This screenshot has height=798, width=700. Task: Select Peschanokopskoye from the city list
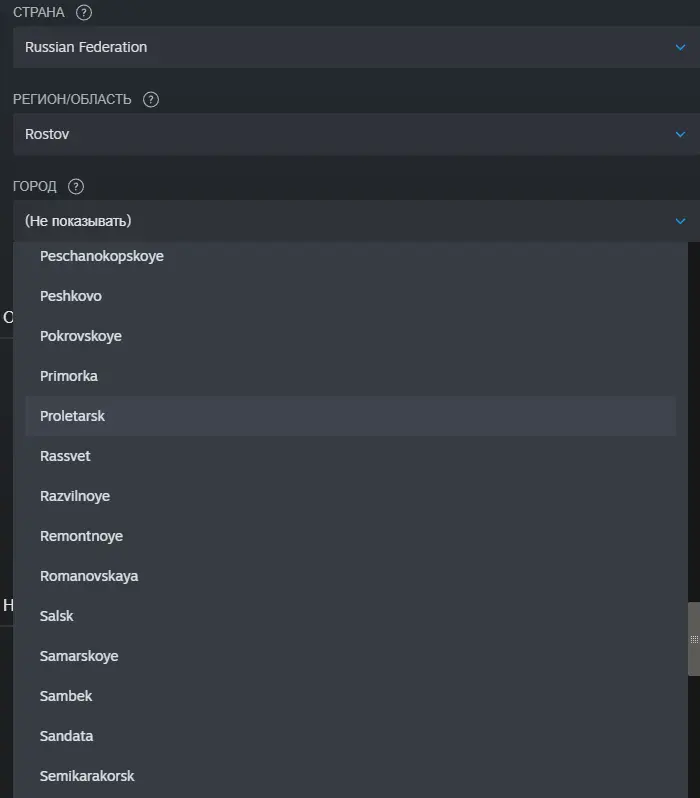(350, 256)
